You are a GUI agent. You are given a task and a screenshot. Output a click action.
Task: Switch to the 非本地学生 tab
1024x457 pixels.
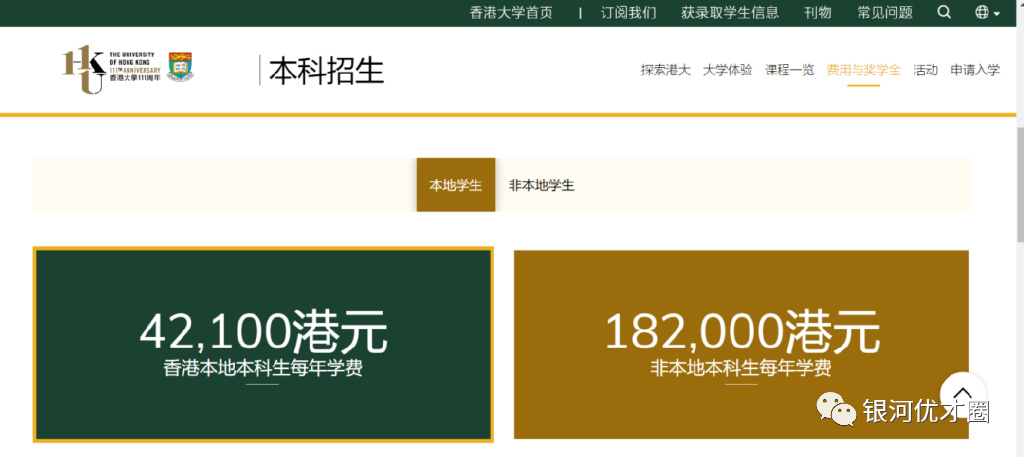pyautogui.click(x=541, y=185)
